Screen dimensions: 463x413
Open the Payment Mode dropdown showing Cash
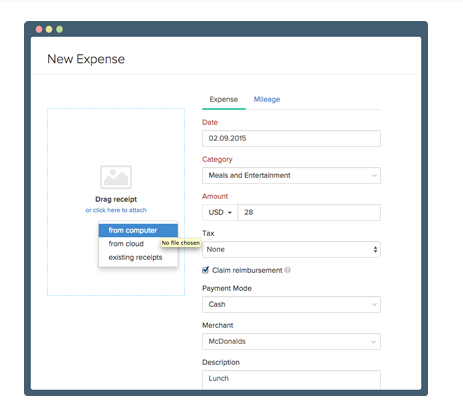point(291,304)
